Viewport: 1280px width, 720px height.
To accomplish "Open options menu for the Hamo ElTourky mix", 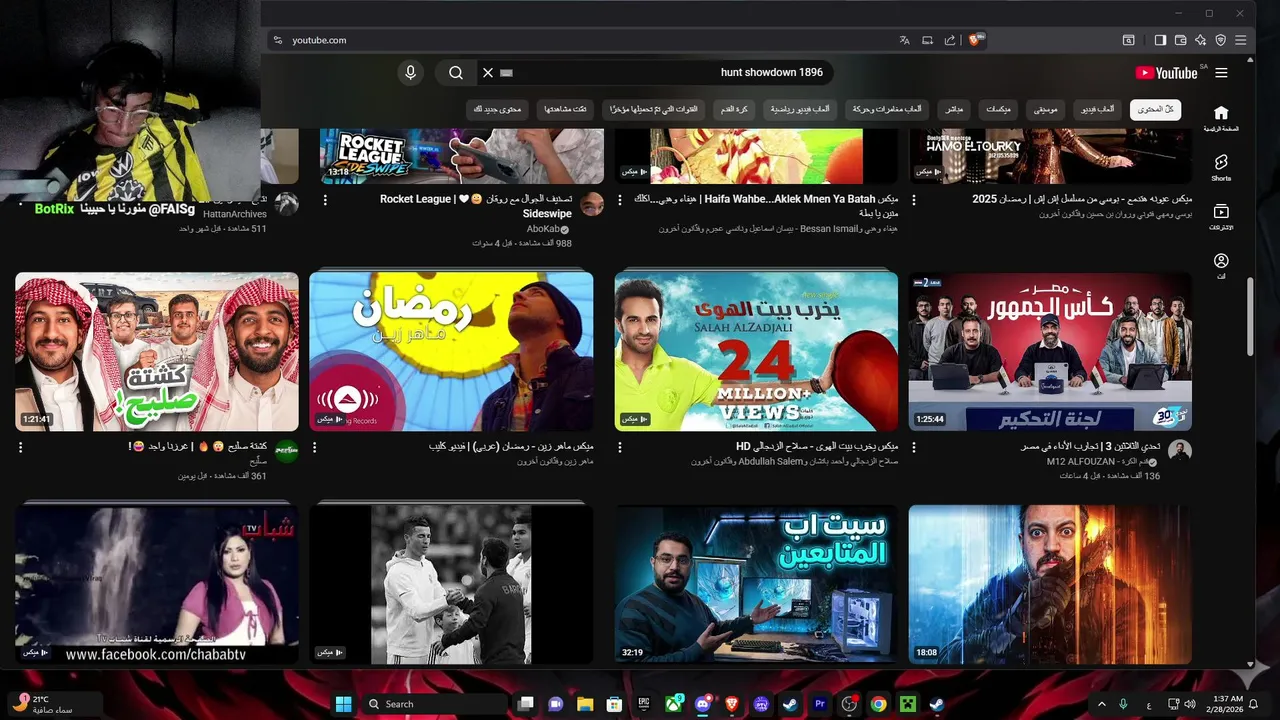I will pyautogui.click(x=913, y=200).
